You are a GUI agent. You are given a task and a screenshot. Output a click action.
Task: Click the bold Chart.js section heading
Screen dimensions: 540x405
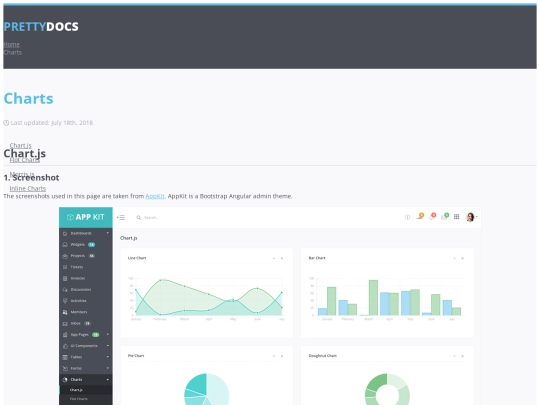(24, 154)
